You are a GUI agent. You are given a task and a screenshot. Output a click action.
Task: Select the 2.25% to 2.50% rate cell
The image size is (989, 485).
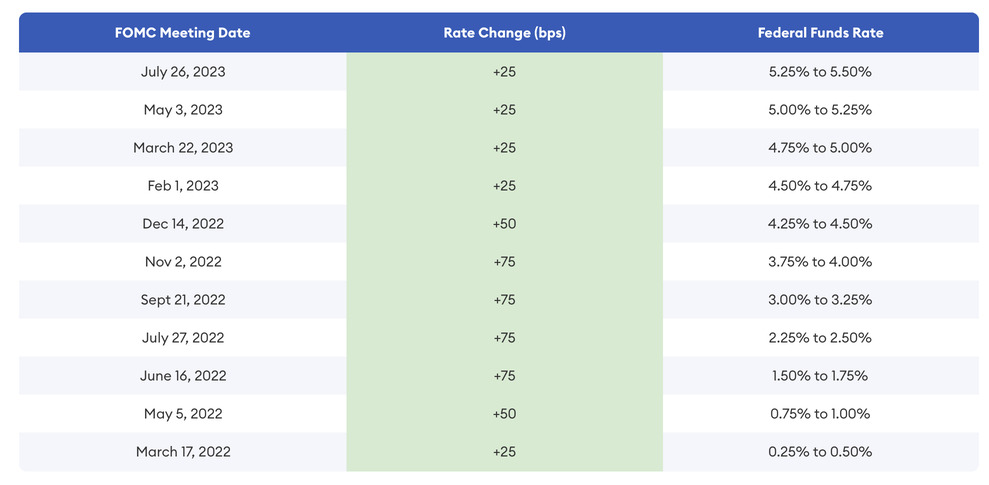coord(820,337)
